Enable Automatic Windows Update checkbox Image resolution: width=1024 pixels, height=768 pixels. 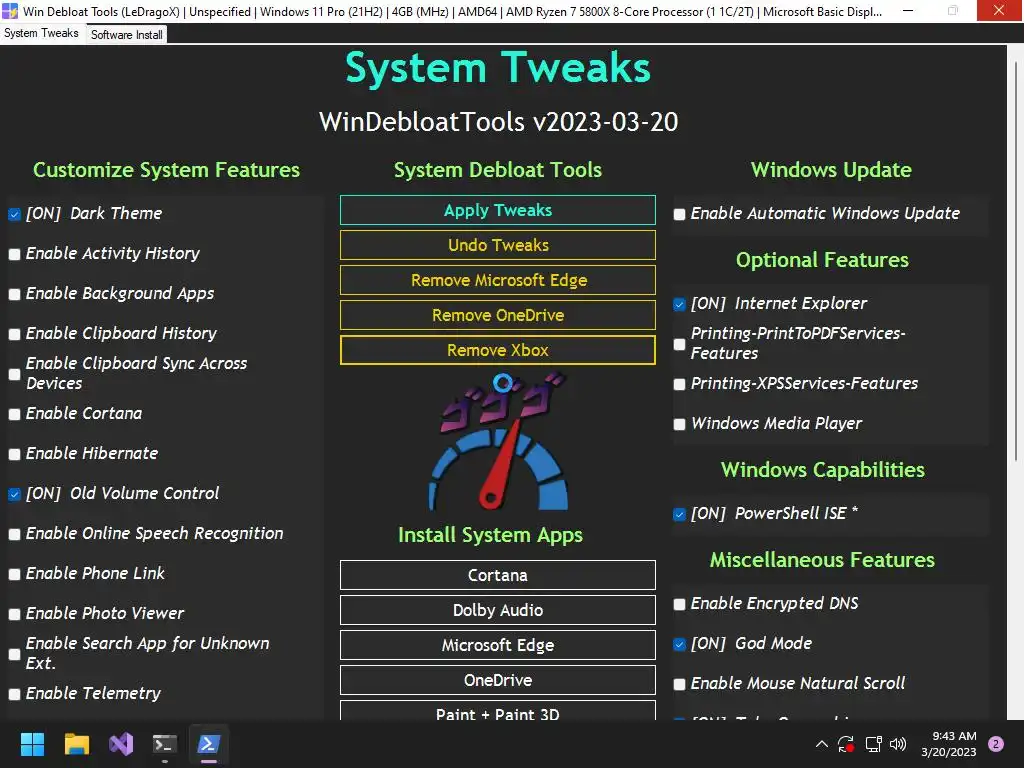(x=679, y=214)
